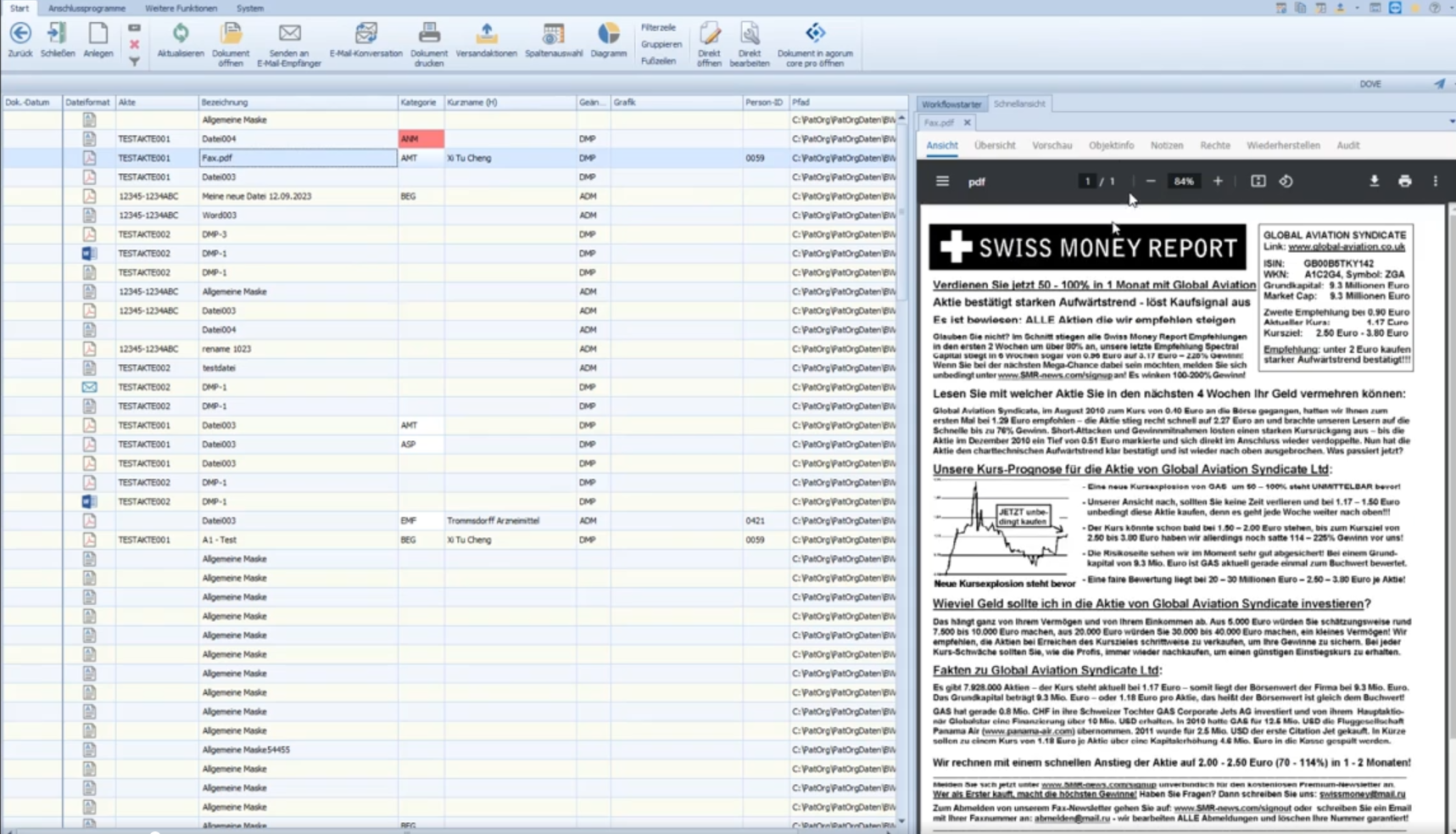Switch to the Workflowstarter tab
The image size is (1456, 834).
pos(951,104)
